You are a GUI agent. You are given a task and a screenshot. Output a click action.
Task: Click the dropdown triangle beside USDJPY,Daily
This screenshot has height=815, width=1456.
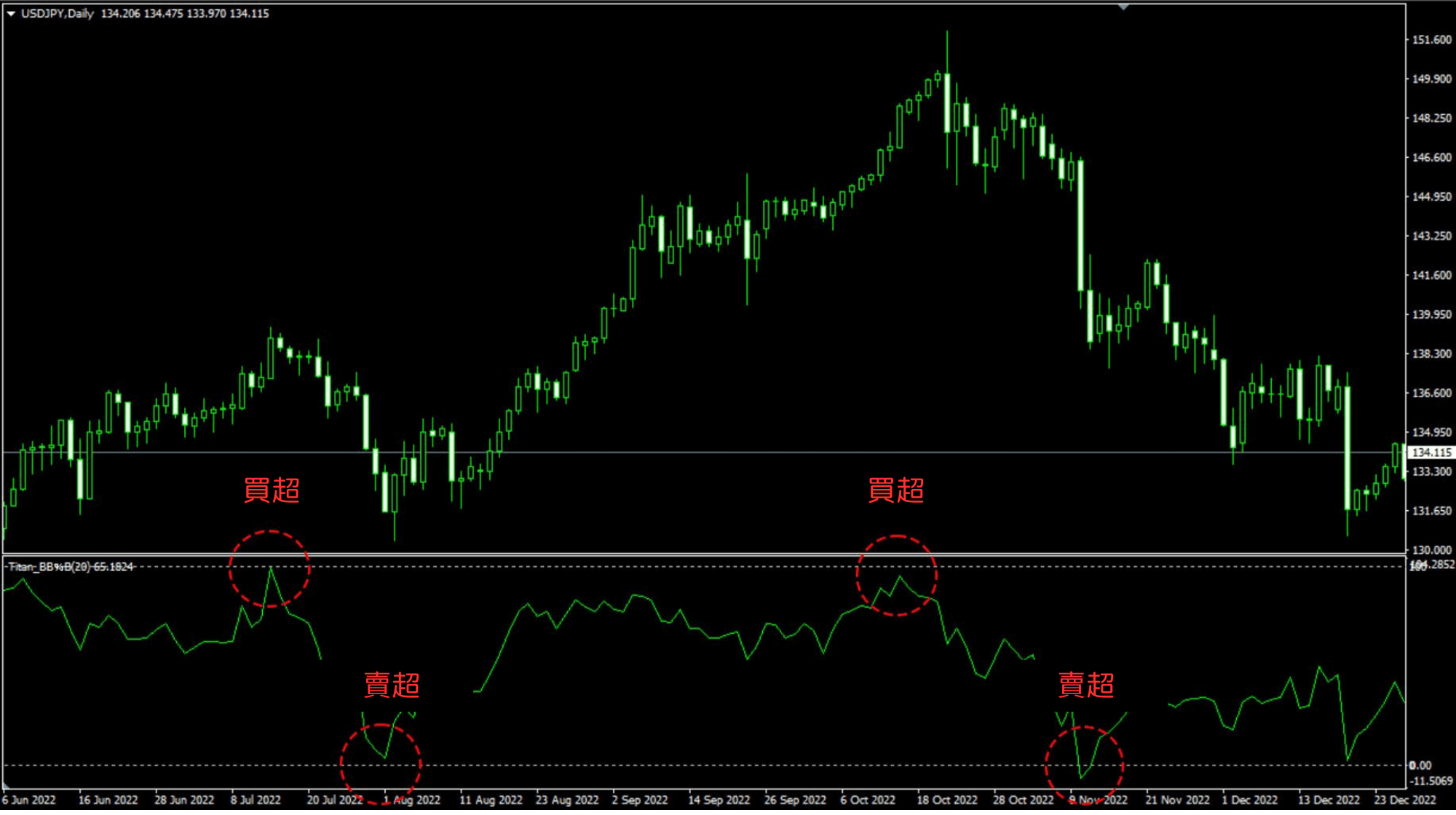11,13
